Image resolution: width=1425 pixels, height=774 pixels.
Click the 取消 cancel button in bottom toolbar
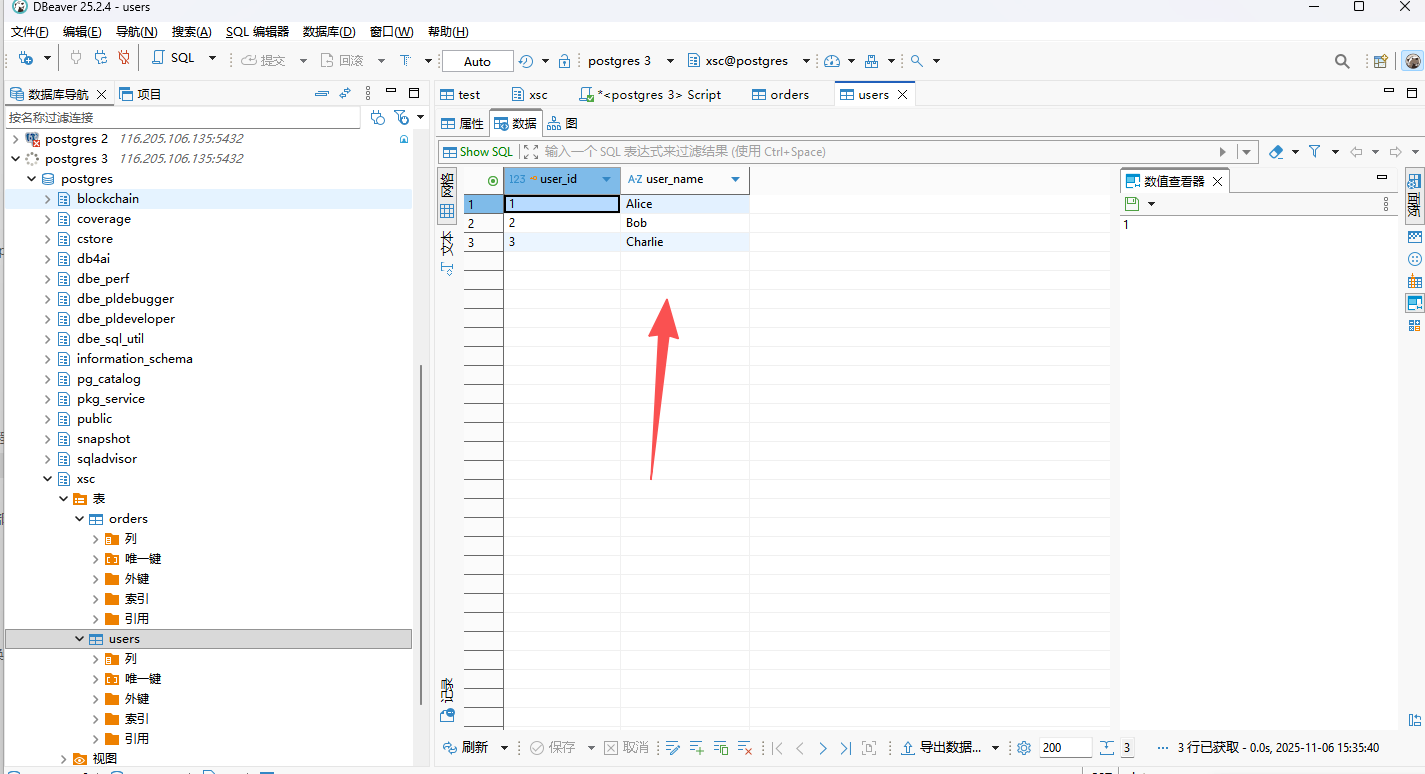(x=626, y=748)
